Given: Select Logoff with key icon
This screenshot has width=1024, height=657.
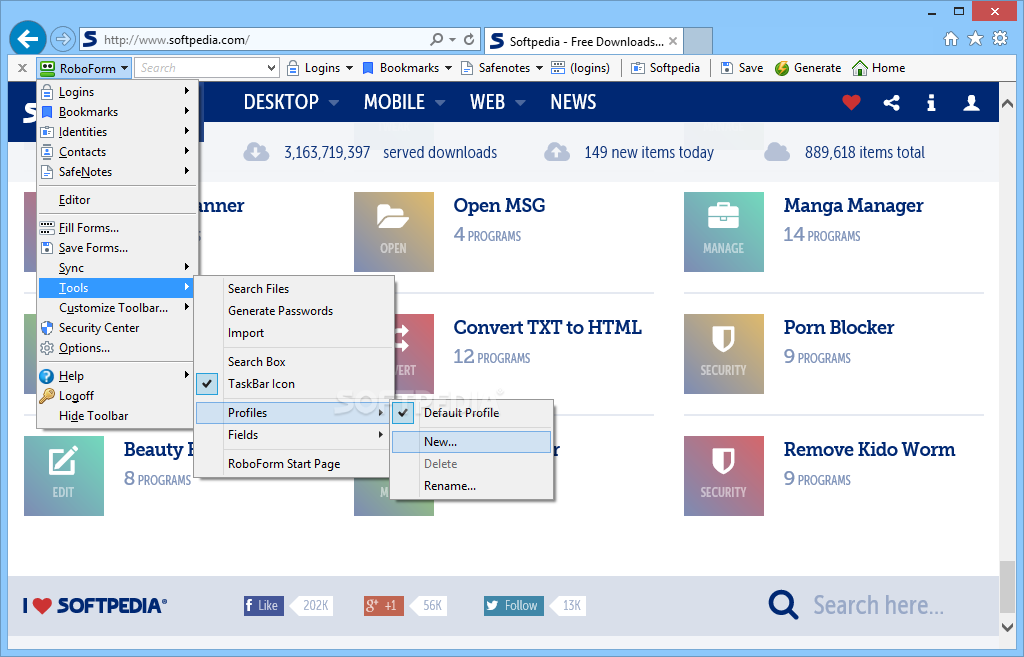Looking at the screenshot, I should point(116,396).
